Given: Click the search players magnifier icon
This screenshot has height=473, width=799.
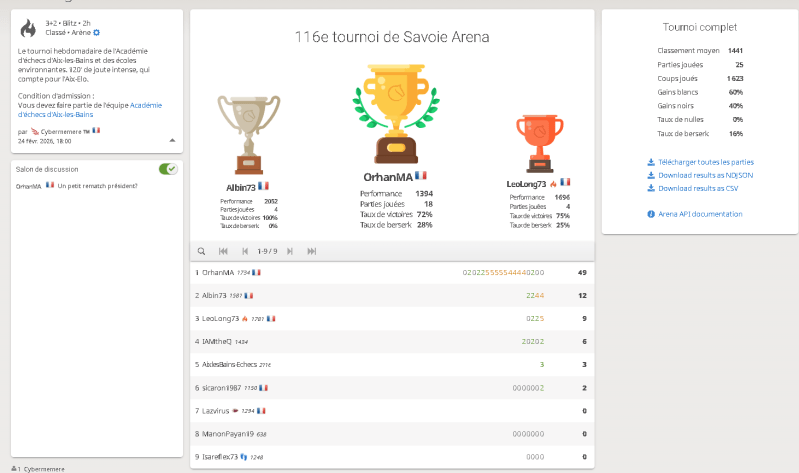Looking at the screenshot, I should coord(201,251).
